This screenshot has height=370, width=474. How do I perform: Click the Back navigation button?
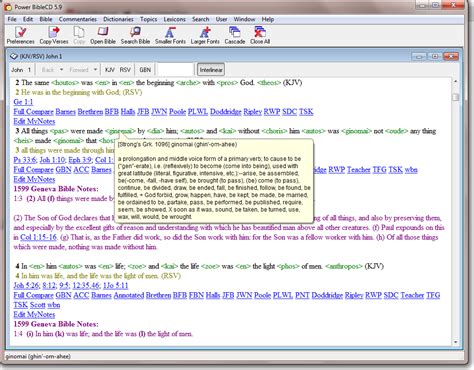pos(48,70)
